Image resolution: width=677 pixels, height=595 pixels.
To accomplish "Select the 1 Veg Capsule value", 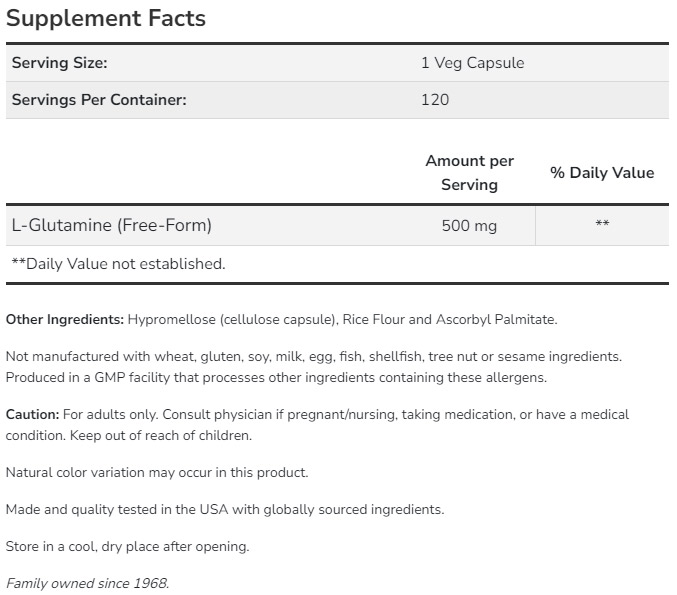I will pyautogui.click(x=472, y=63).
